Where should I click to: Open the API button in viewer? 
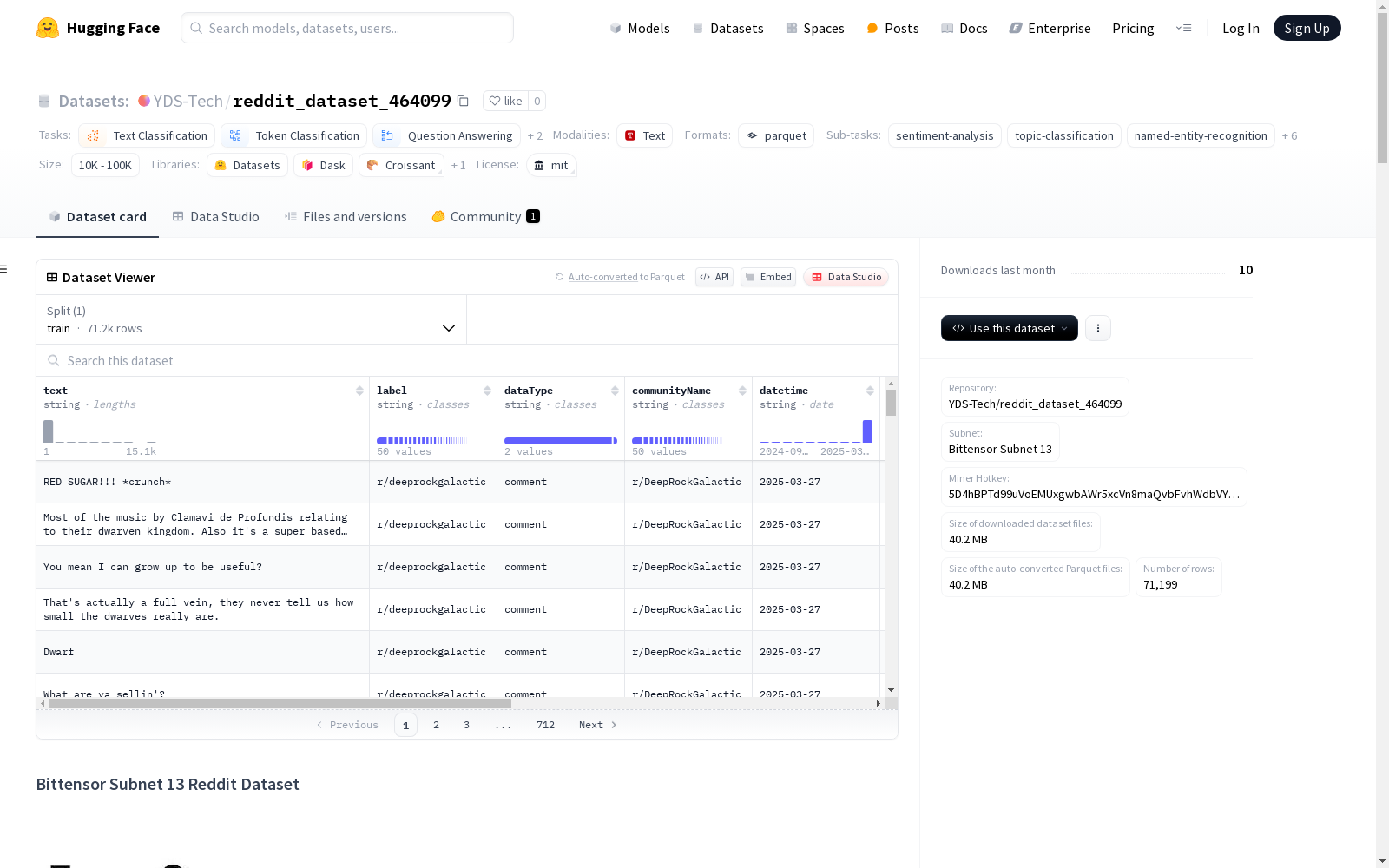714,277
